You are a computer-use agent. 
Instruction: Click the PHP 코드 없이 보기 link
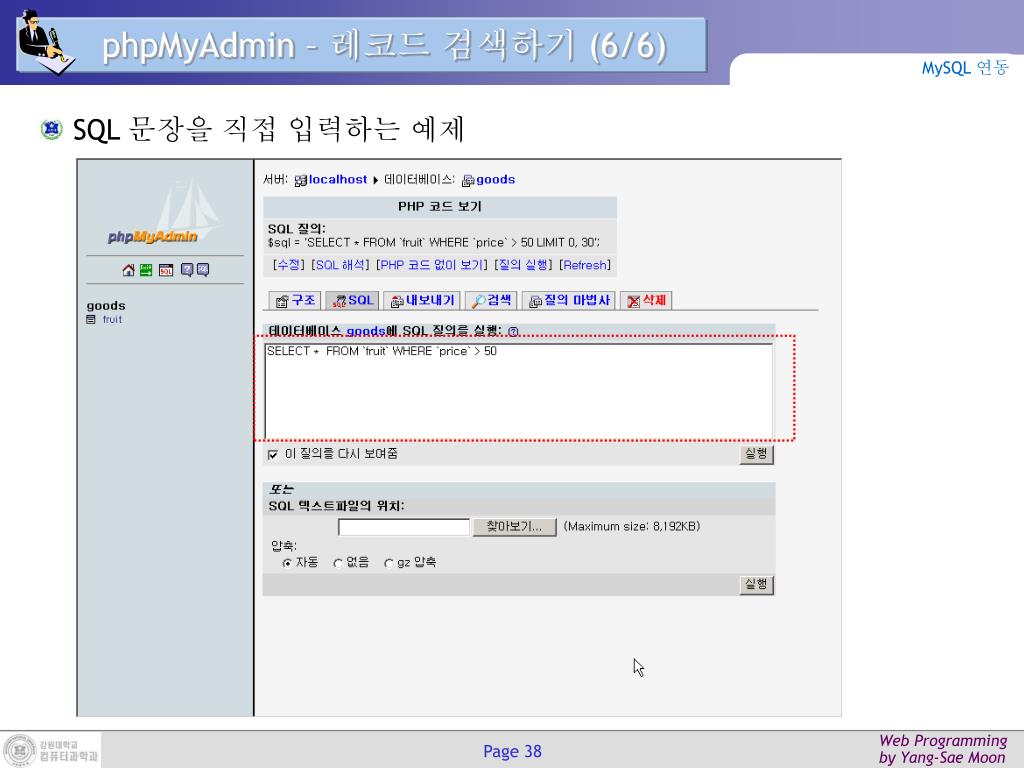coord(432,264)
